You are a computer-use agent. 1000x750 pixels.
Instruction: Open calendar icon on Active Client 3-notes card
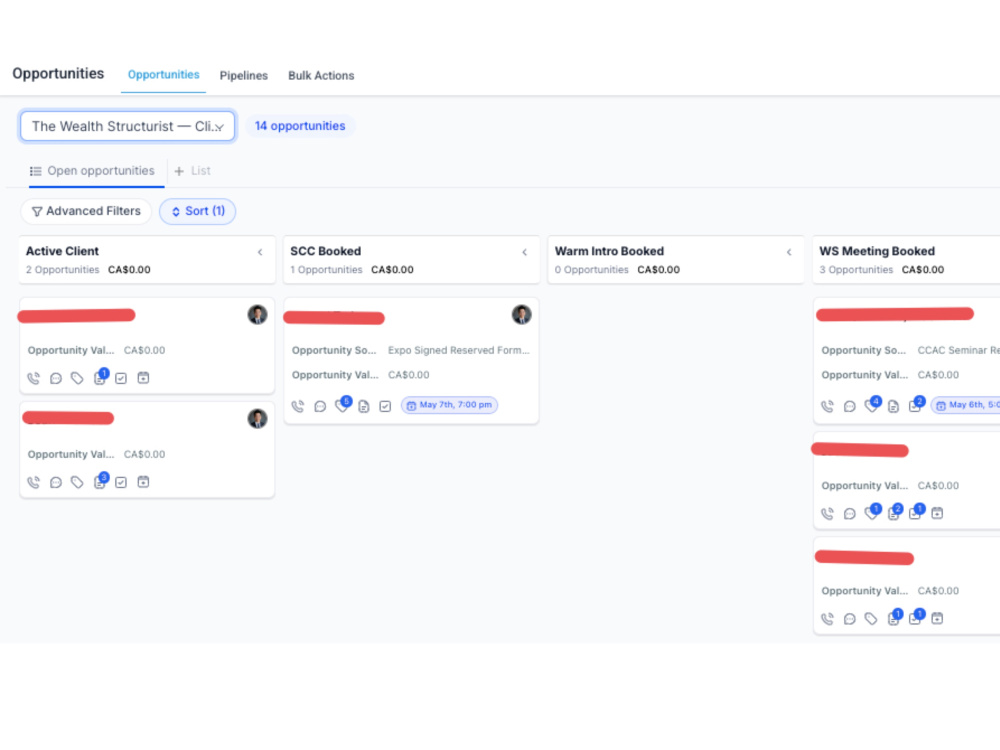tap(143, 482)
